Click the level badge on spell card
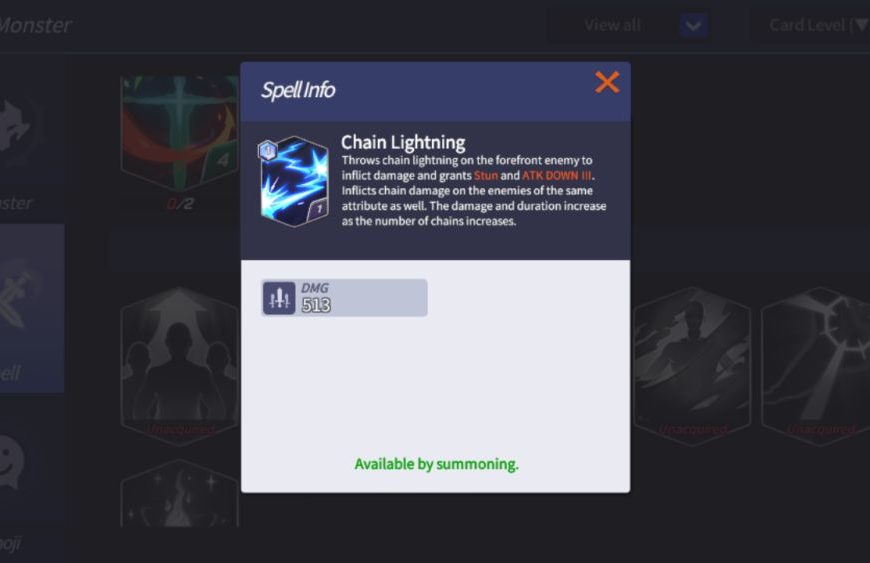Image resolution: width=870 pixels, height=563 pixels. point(268,150)
